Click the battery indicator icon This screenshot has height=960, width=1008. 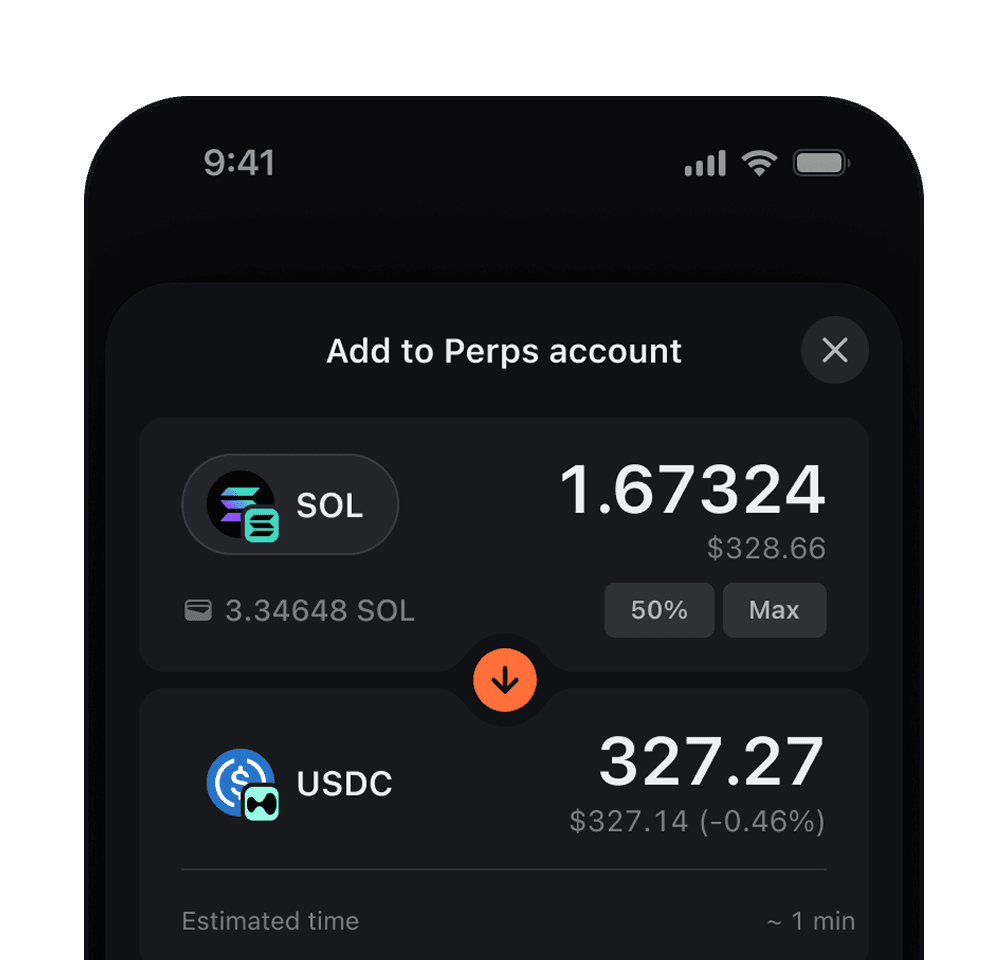coord(819,162)
